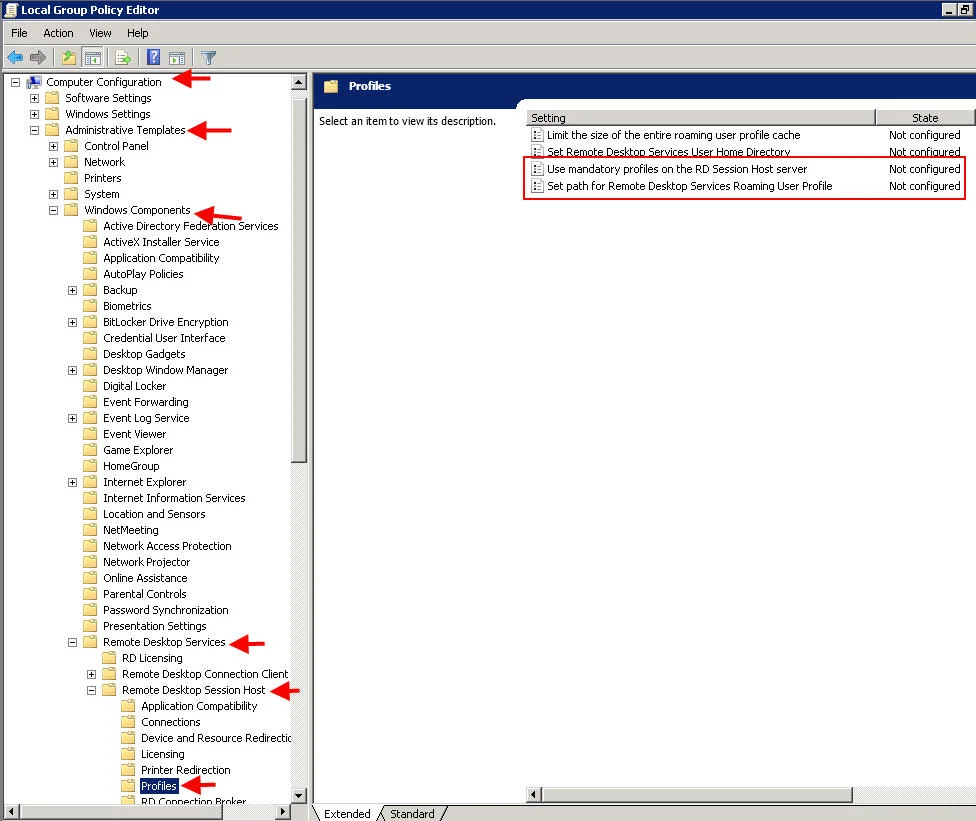The width and height of the screenshot is (976, 821).
Task: Click the Licensing folder icon under Session Host
Action: coord(128,754)
